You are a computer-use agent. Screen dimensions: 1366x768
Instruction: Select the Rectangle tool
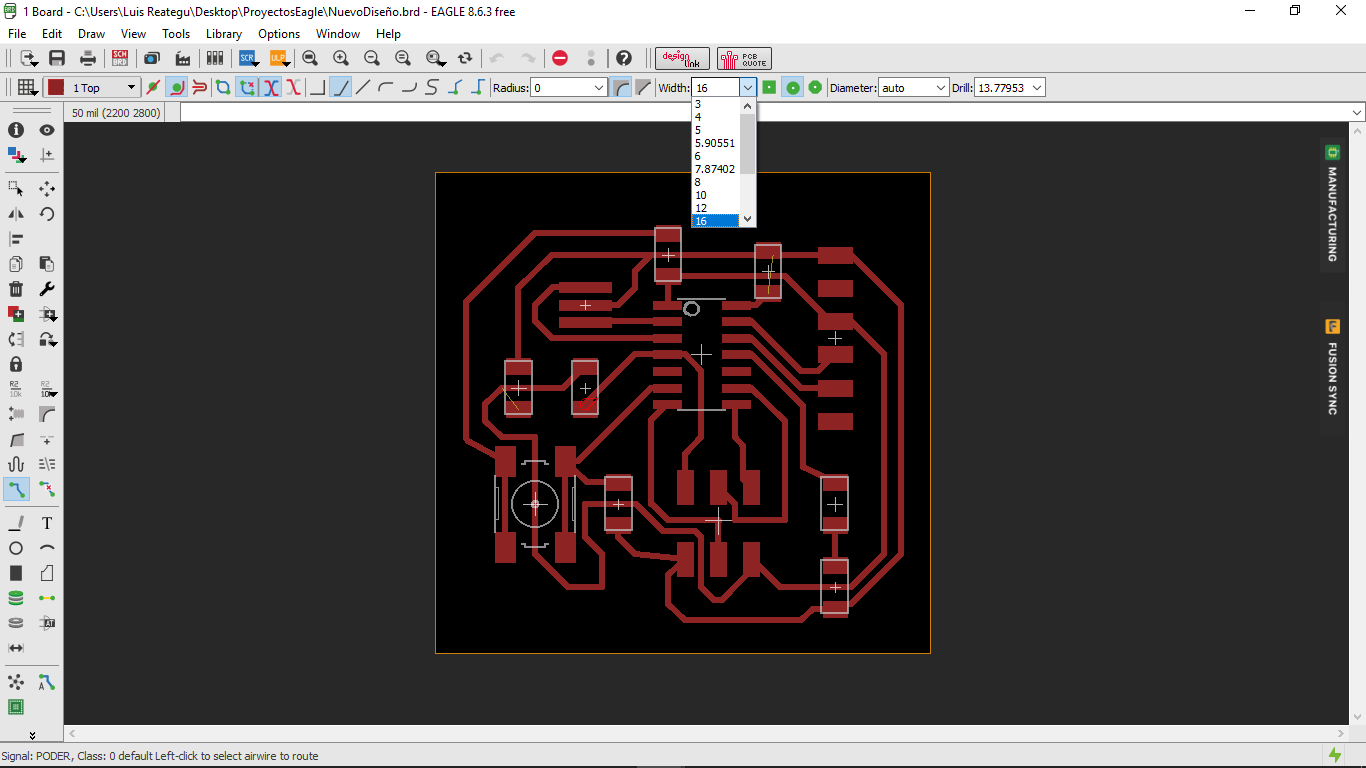16,573
